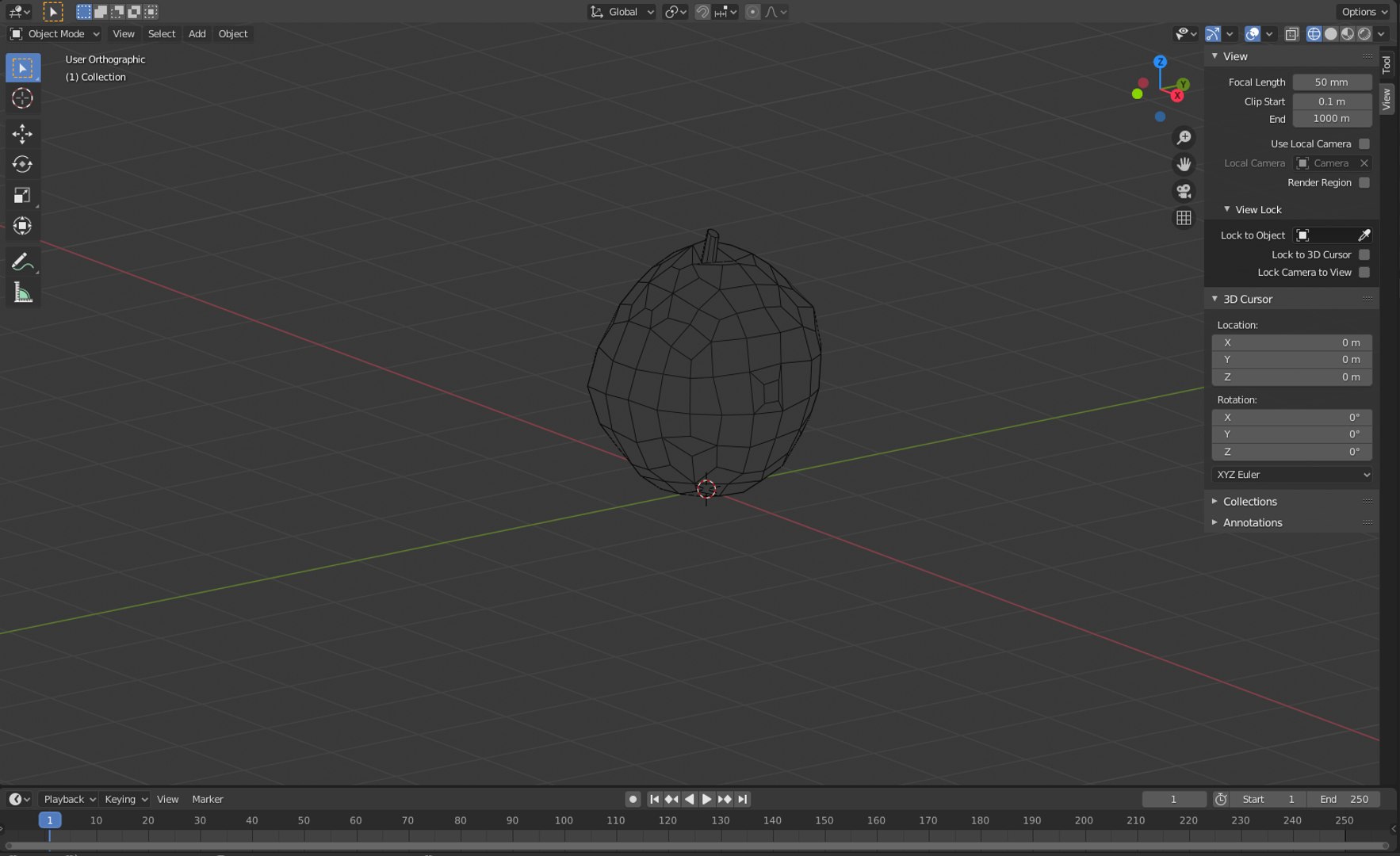Activate the 3D Cursor tool
The image size is (1400, 856).
coord(22,98)
